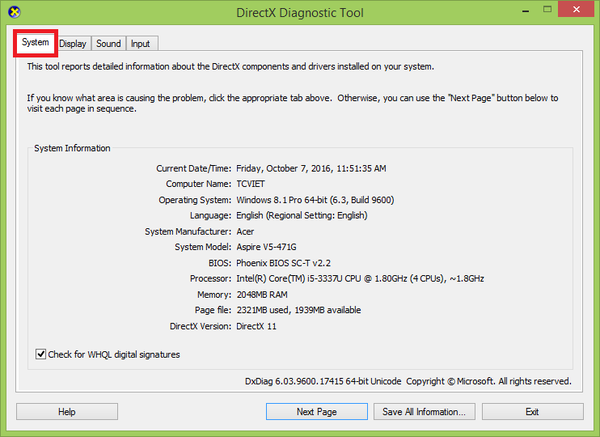Image resolution: width=600 pixels, height=437 pixels.
Task: Open the Sound tab
Action: point(108,44)
